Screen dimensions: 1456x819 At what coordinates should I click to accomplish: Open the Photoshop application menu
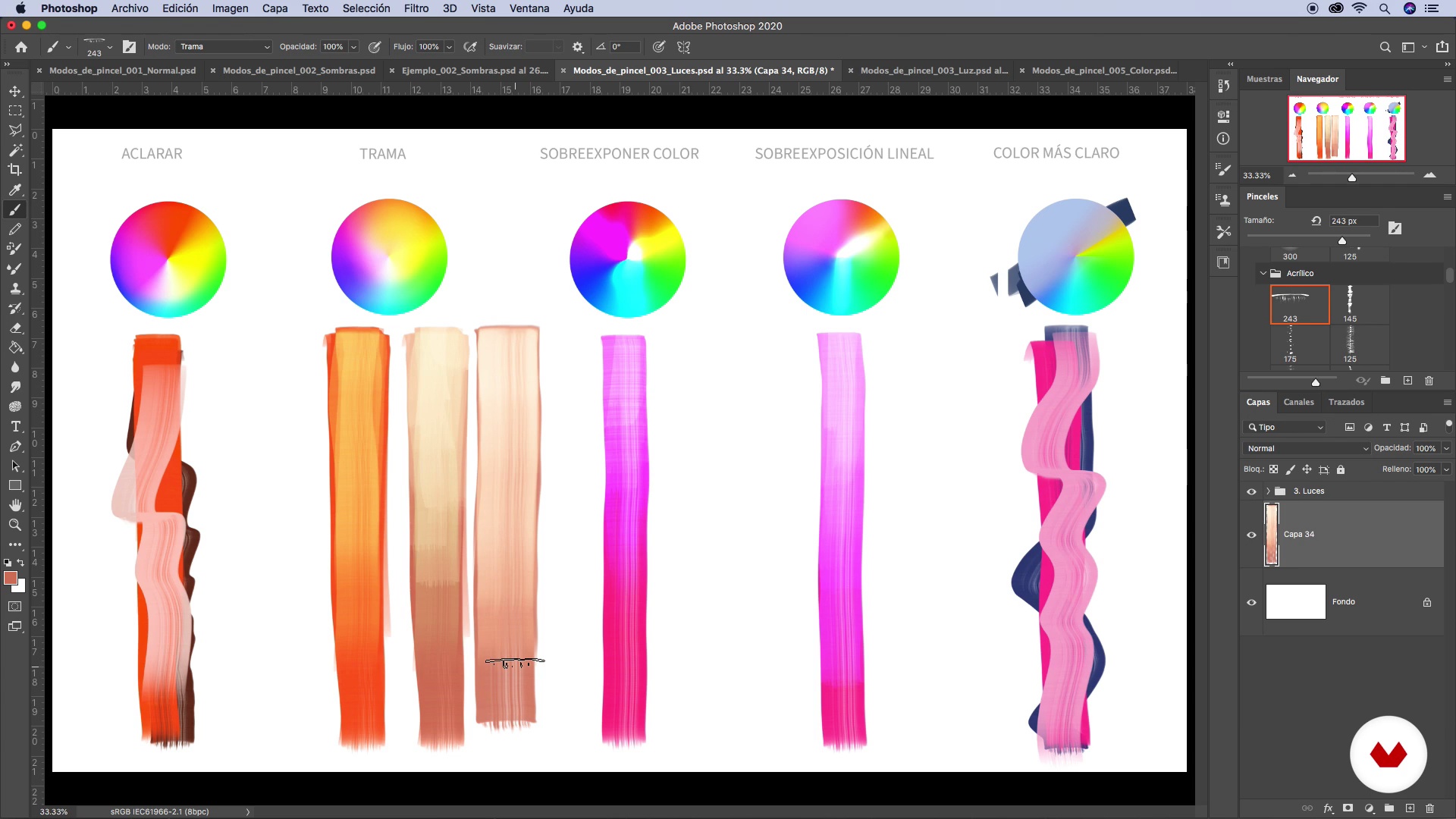click(x=69, y=8)
